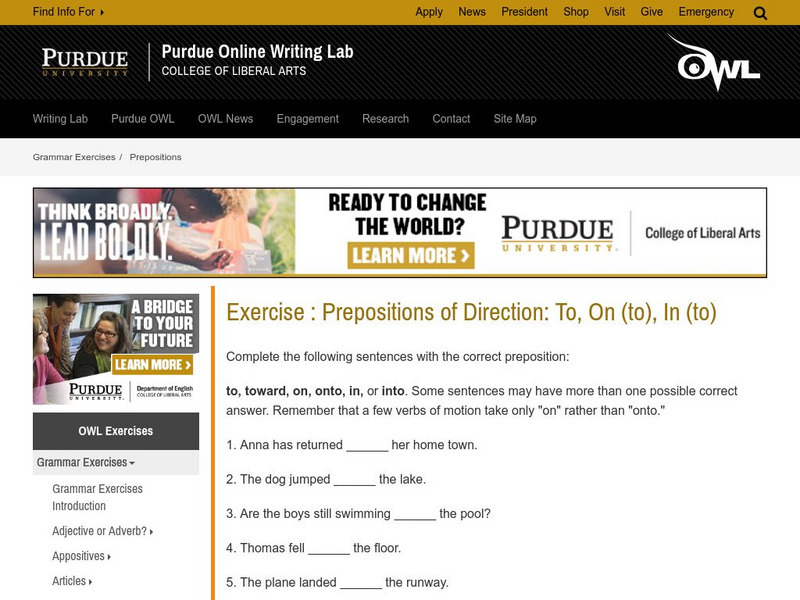
Task: Open Contact navigation item
Action: pyautogui.click(x=451, y=119)
